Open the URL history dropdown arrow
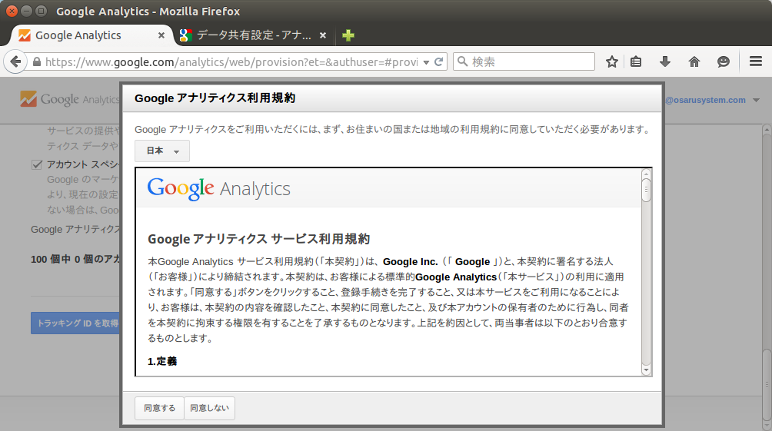This screenshot has height=431, width=772. point(426,63)
